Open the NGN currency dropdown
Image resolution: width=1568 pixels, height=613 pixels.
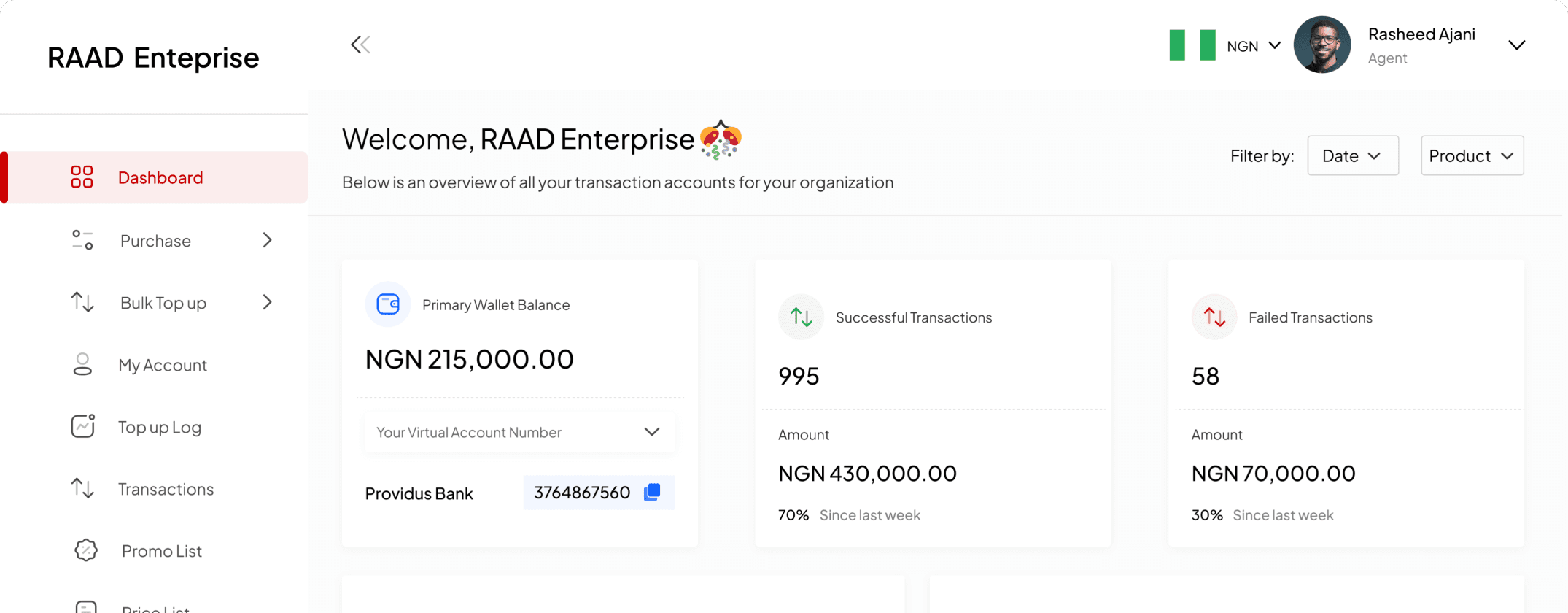[x=1254, y=46]
